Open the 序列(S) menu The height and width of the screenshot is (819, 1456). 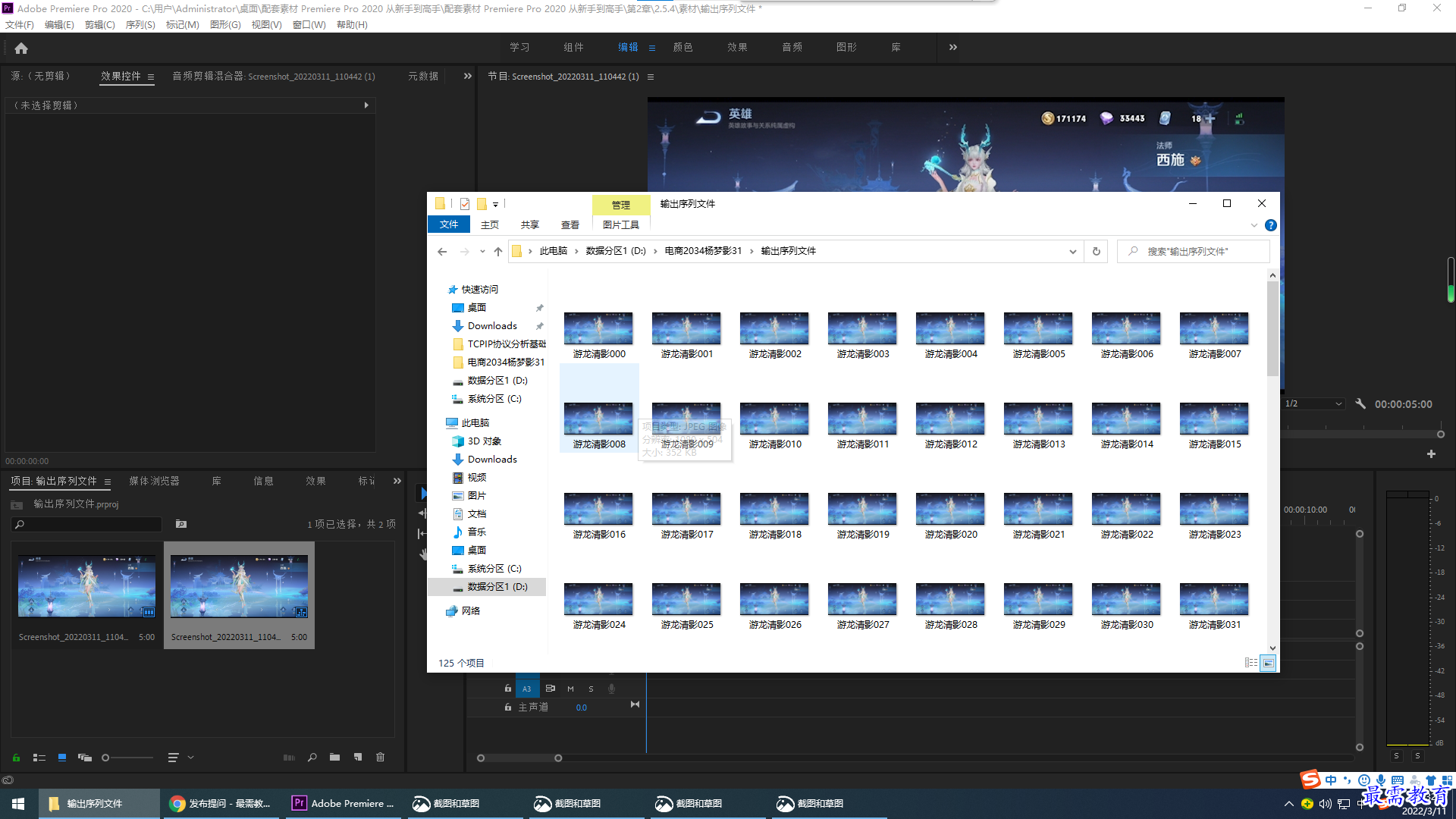[x=140, y=25]
